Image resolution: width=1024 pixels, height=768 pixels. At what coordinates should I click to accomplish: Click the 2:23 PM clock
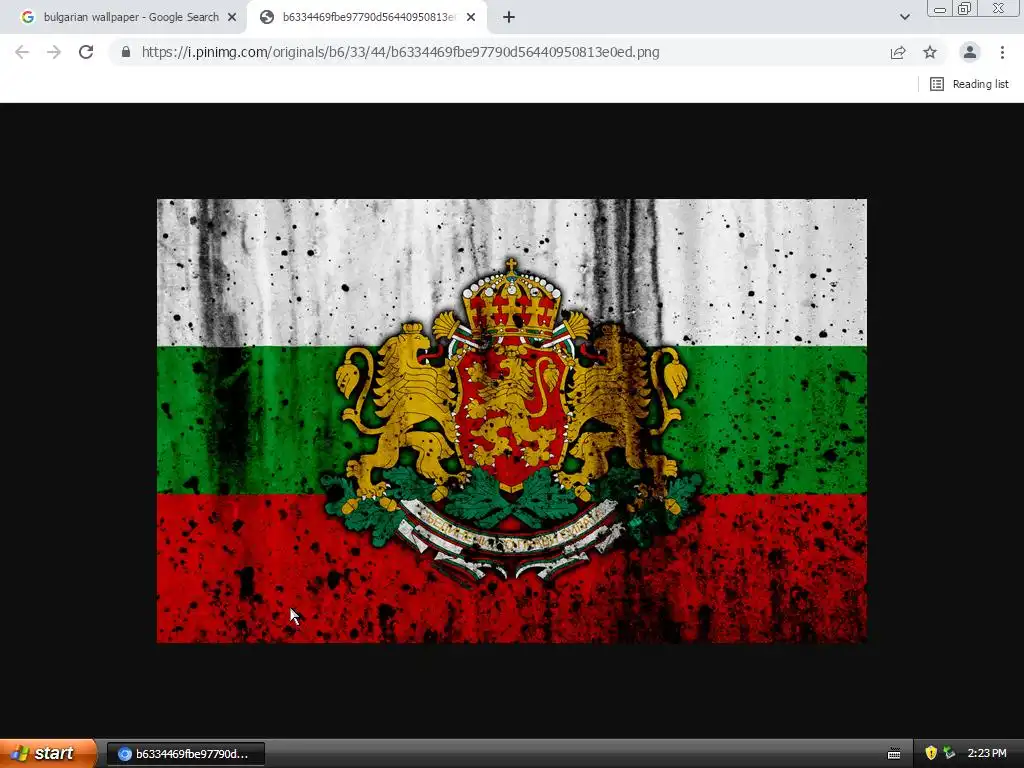987,753
